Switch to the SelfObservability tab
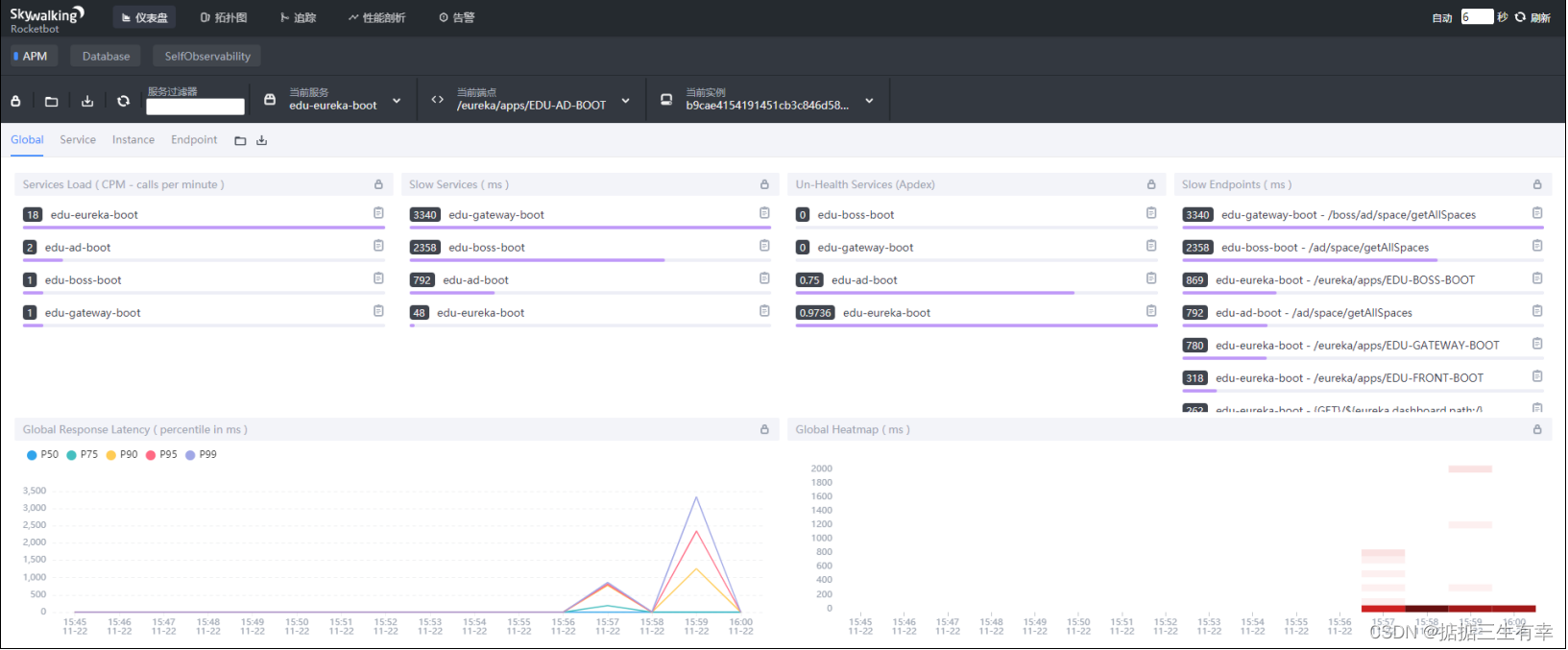This screenshot has height=650, width=1568. pyautogui.click(x=207, y=57)
